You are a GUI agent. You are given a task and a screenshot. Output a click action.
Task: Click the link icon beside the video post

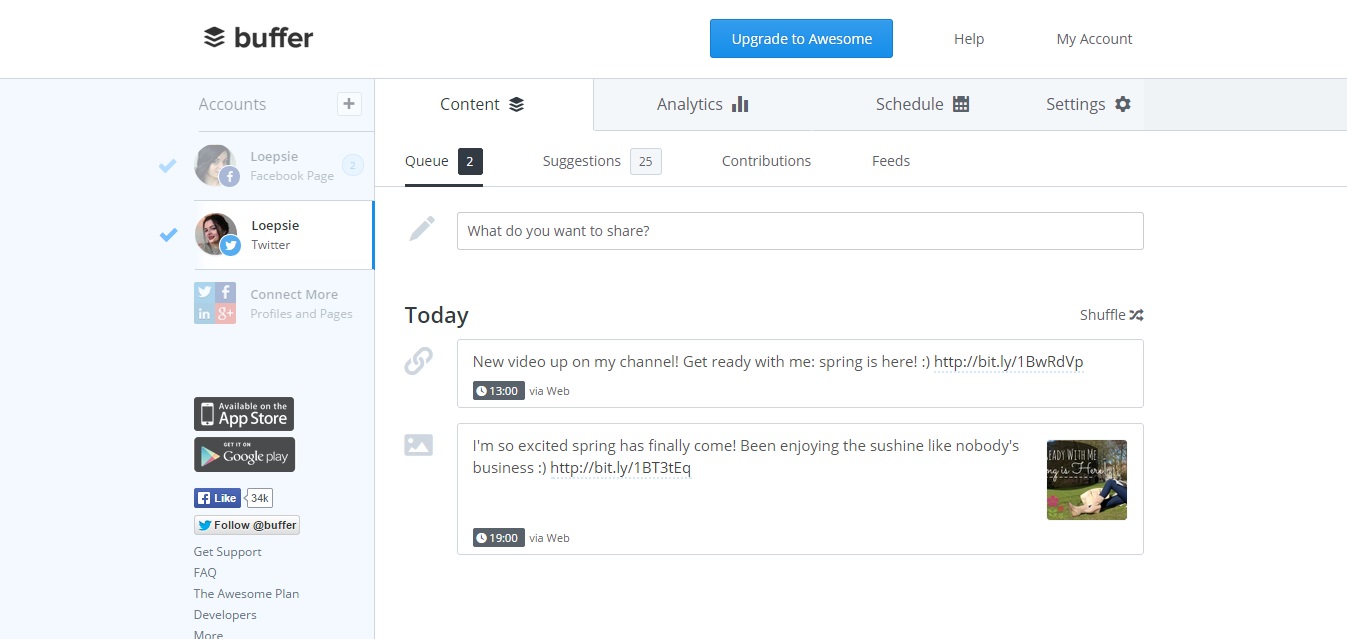[419, 362]
